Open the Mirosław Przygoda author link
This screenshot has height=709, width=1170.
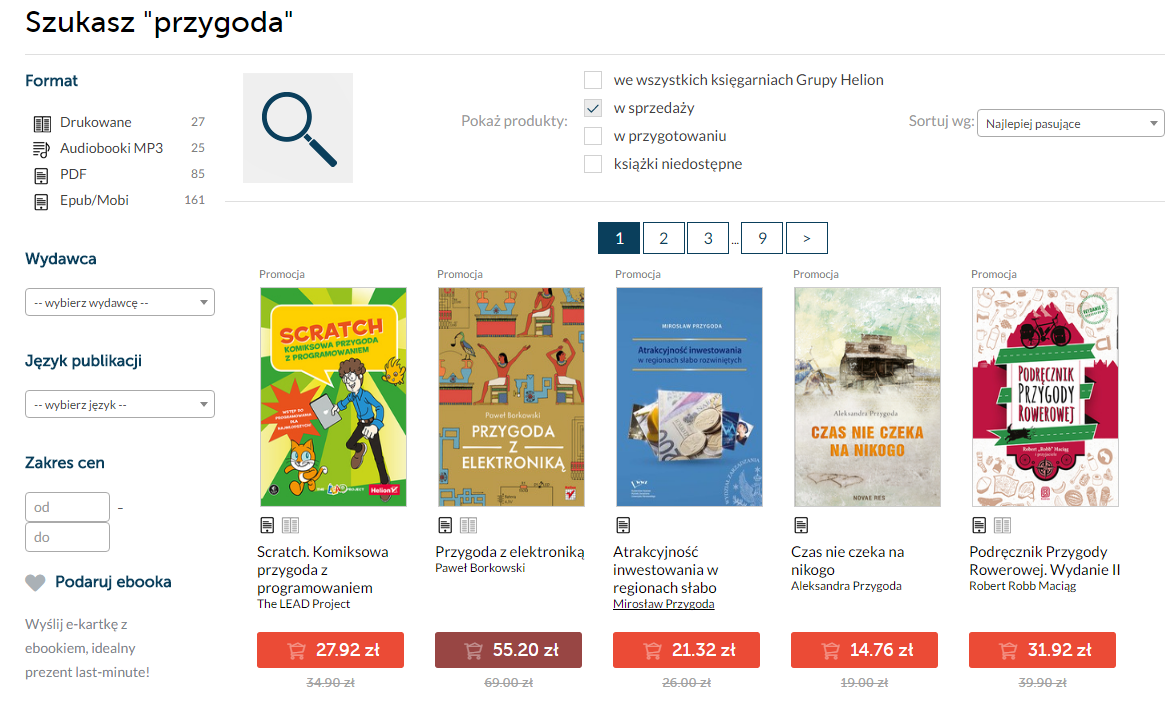663,604
